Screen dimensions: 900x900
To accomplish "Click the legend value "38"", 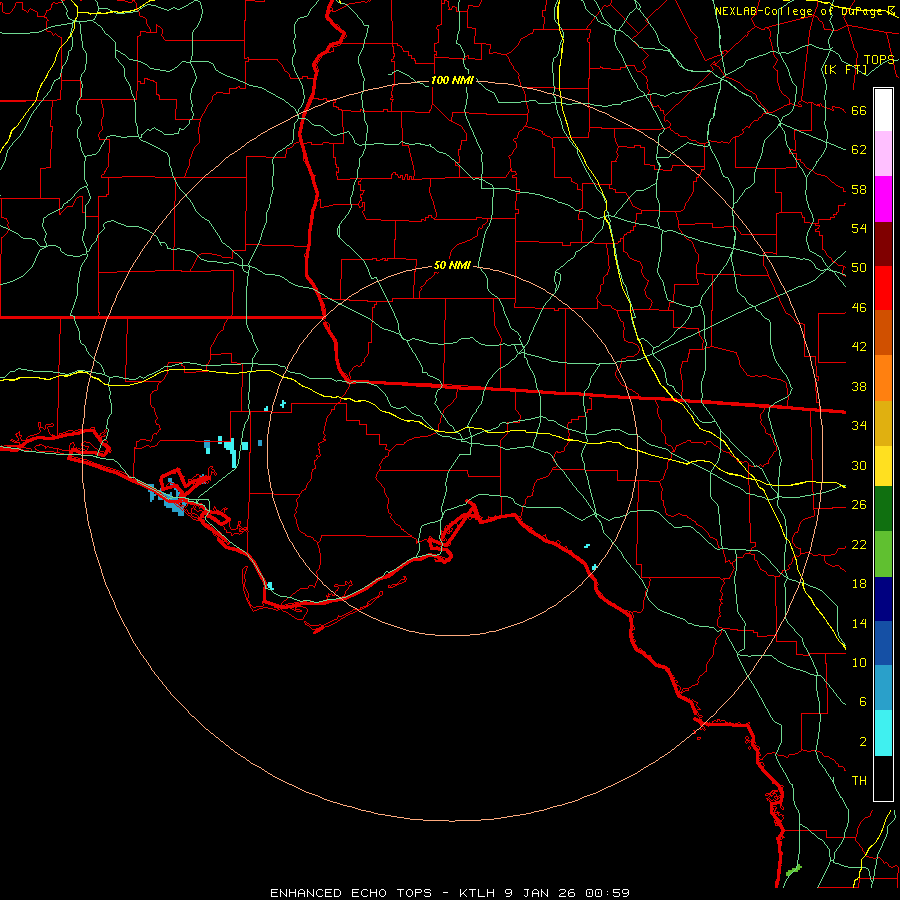I will point(859,386).
